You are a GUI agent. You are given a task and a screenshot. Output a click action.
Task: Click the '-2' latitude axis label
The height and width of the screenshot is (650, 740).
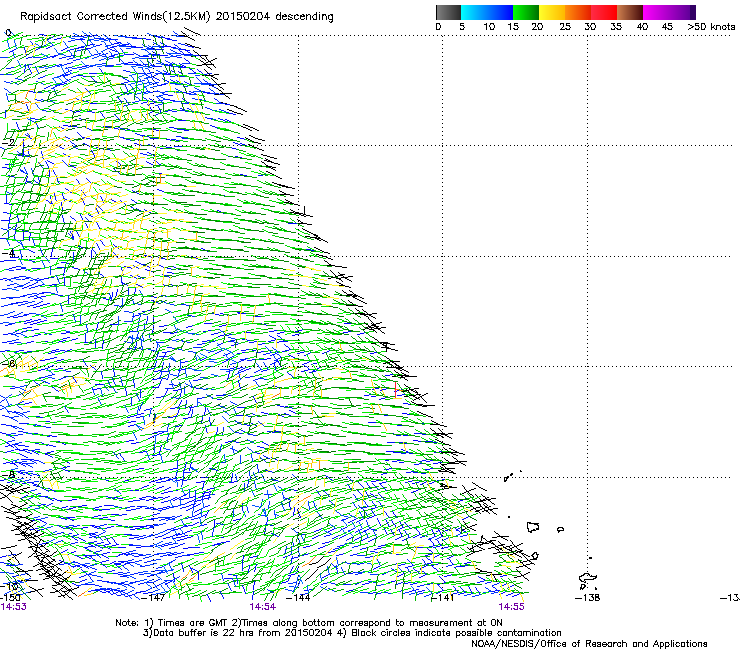point(8,143)
